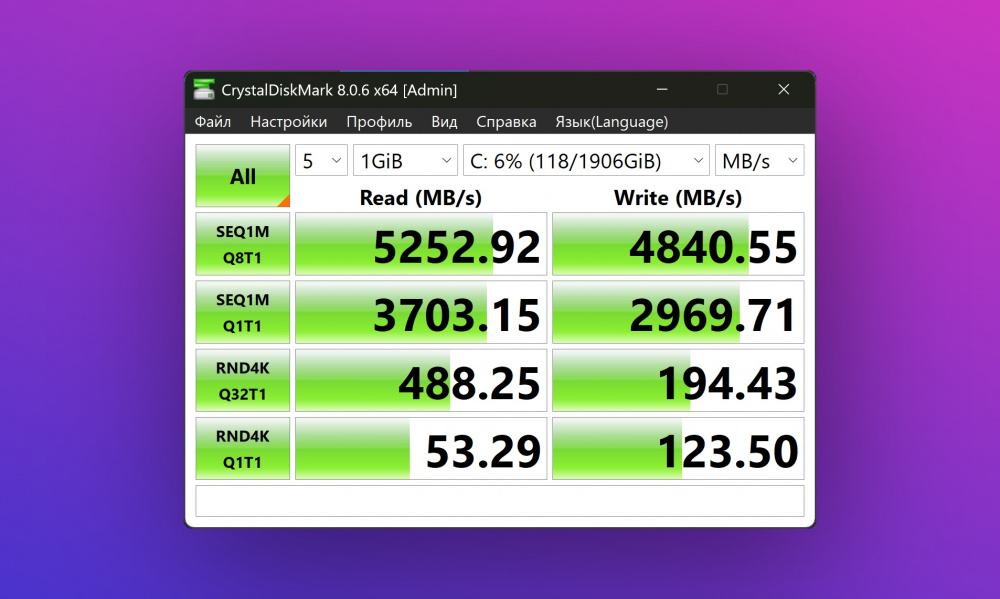Click the empty comment field at bottom
This screenshot has height=599, width=1000.
(499, 501)
